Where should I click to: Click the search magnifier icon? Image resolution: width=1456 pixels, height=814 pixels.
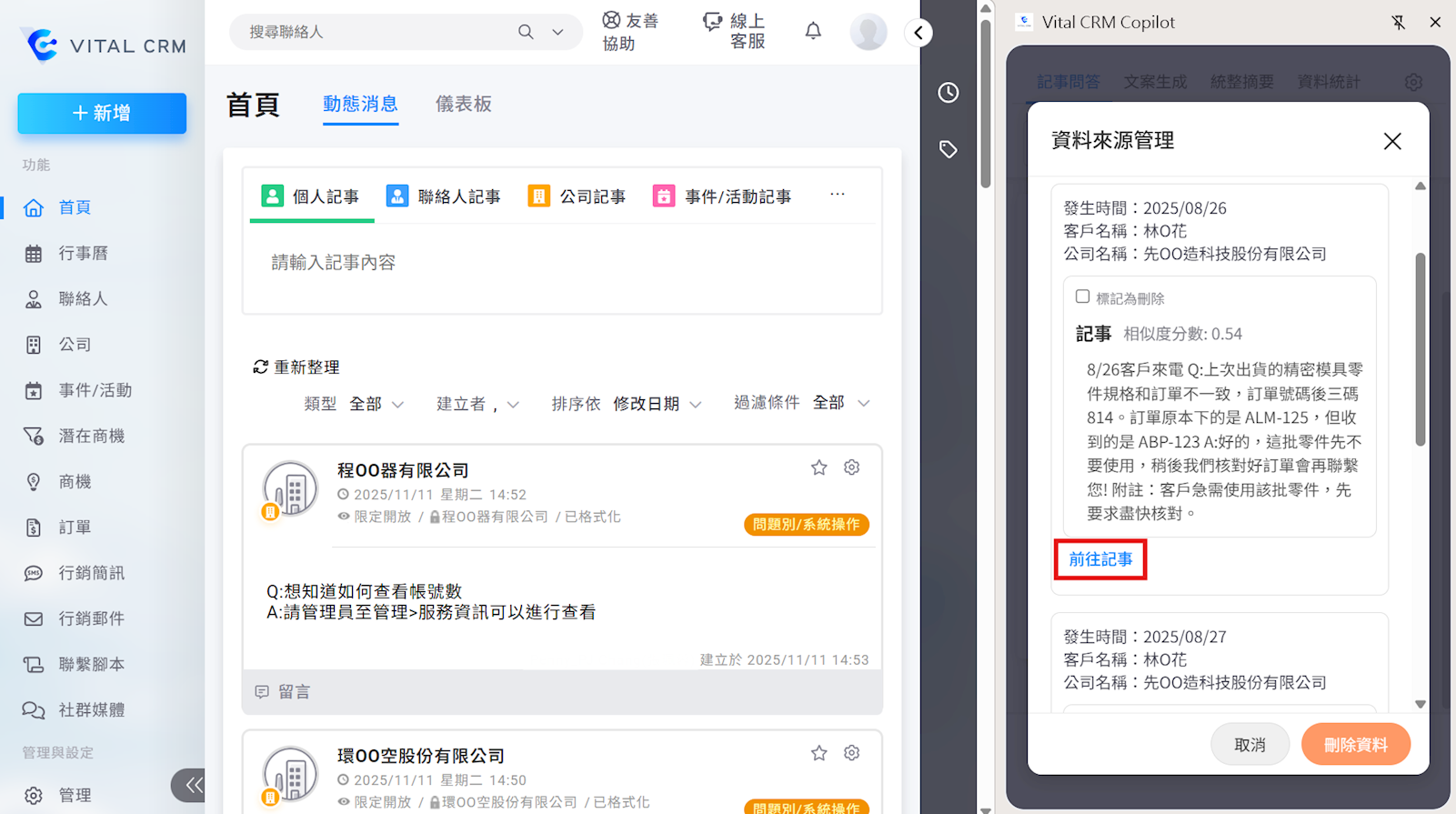(526, 32)
